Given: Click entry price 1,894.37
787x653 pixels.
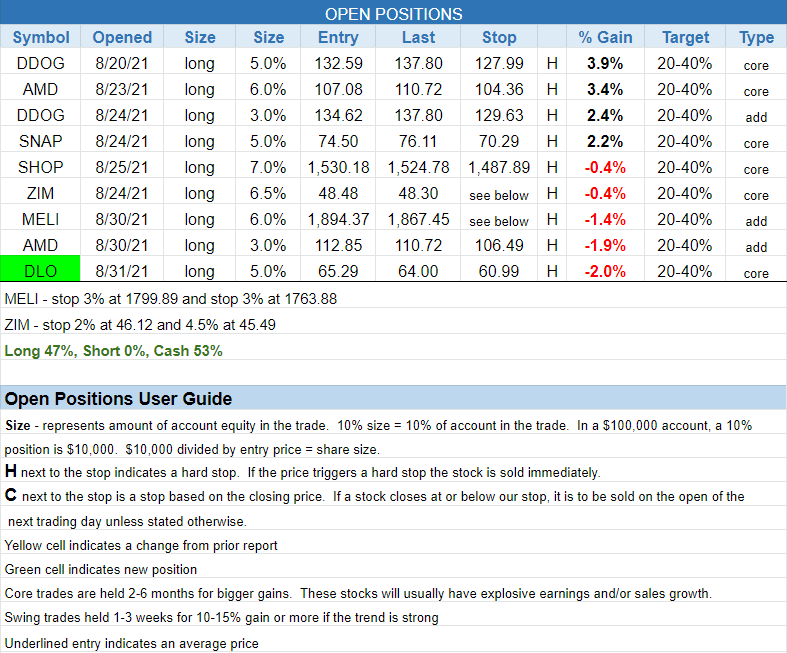Looking at the screenshot, I should 338,219.
